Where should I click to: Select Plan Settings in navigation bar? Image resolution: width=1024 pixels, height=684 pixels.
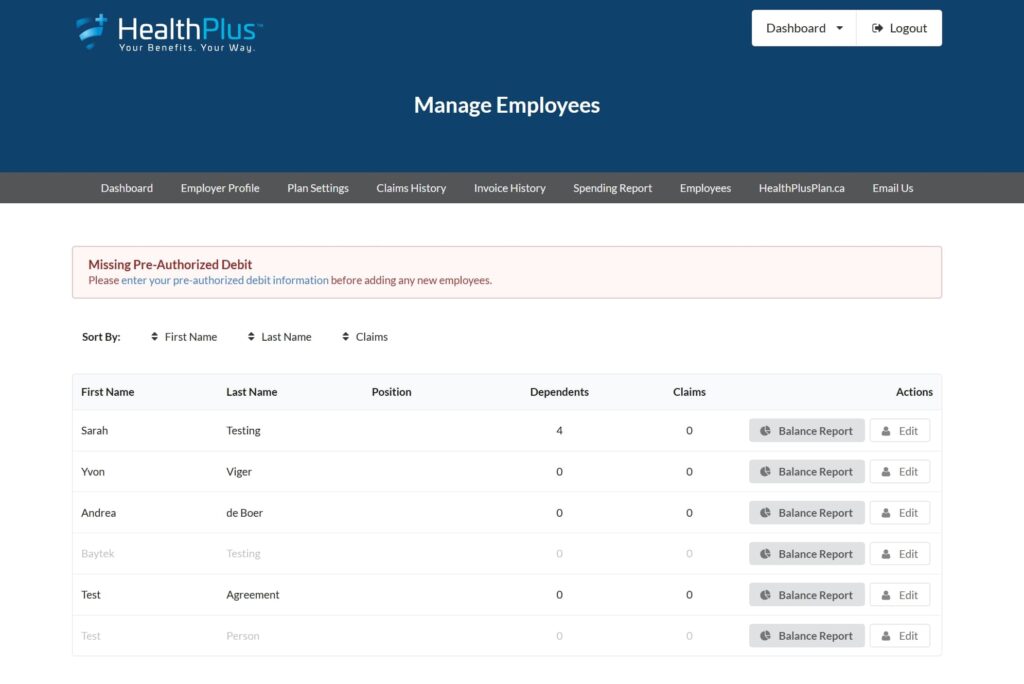(x=318, y=188)
